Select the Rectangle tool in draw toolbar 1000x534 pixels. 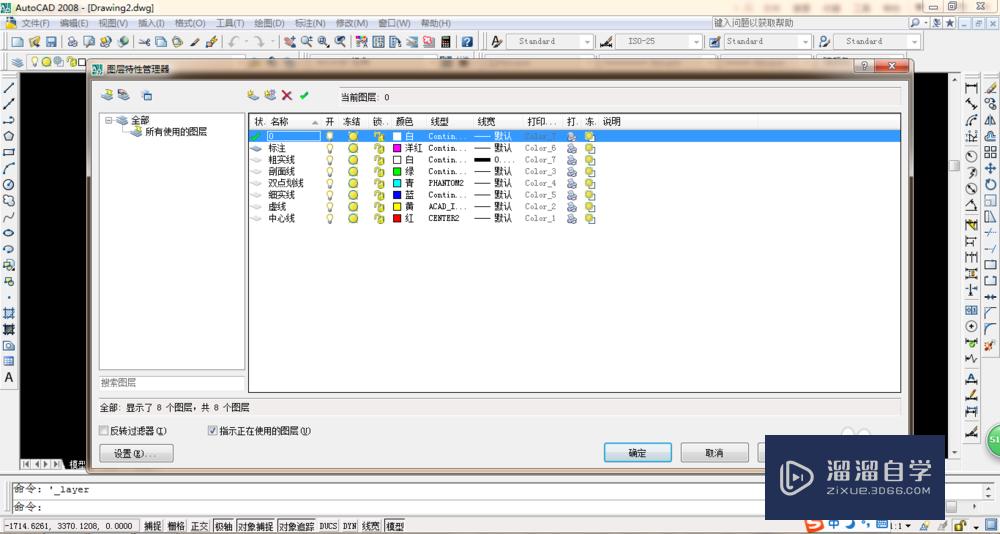[x=9, y=152]
